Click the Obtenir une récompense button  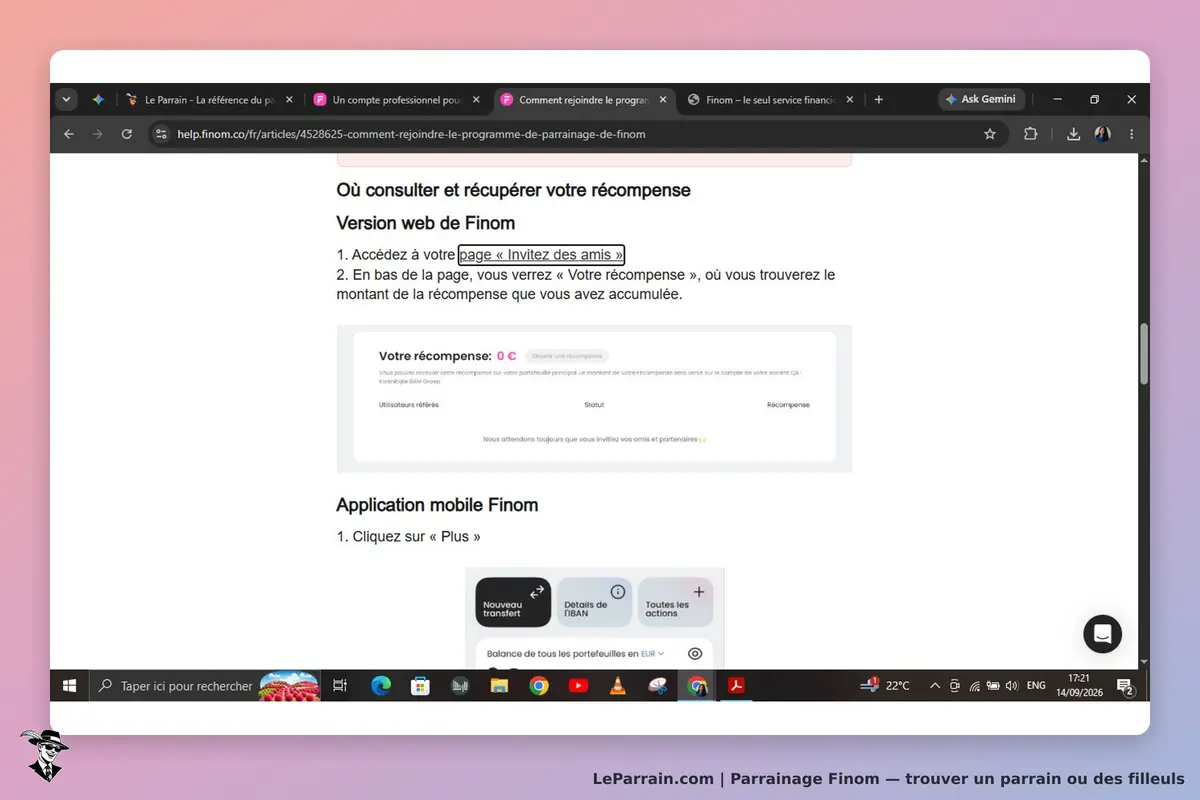pyautogui.click(x=567, y=356)
